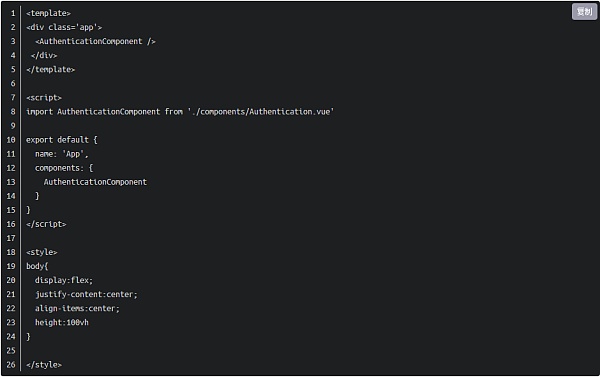Image resolution: width=600 pixels, height=377 pixels.
Task: Click the closing /template tag
Action: click(x=51, y=70)
